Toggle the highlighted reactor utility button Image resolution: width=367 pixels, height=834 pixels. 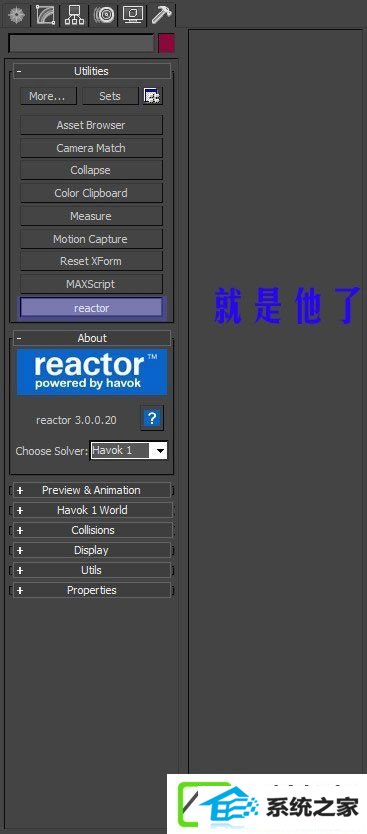click(91, 307)
